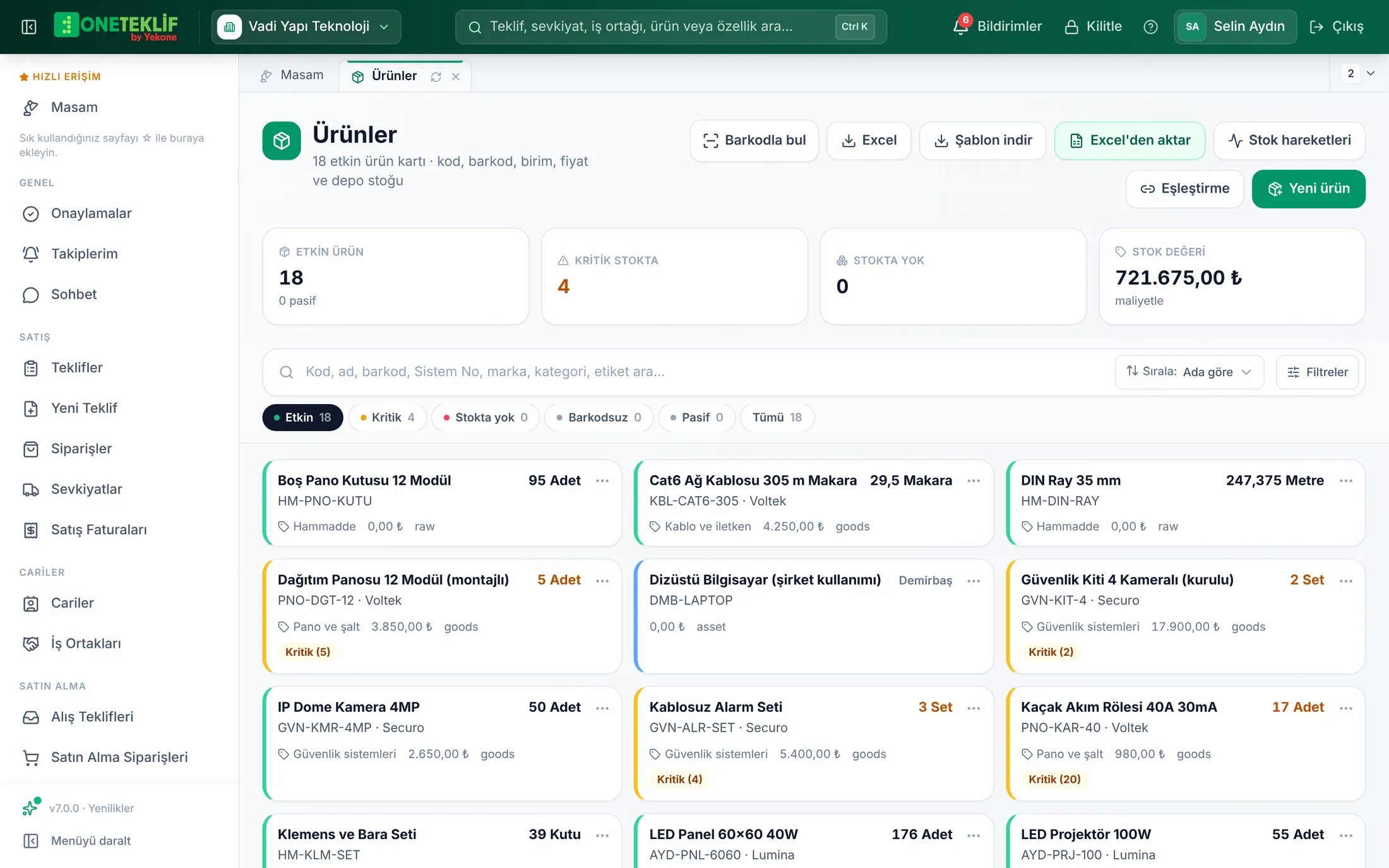Open more options for LED Panel 60×60 40W

tap(974, 835)
